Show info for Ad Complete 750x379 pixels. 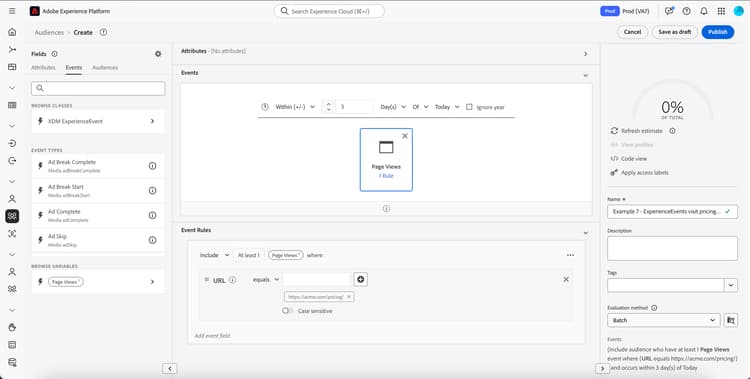153,215
